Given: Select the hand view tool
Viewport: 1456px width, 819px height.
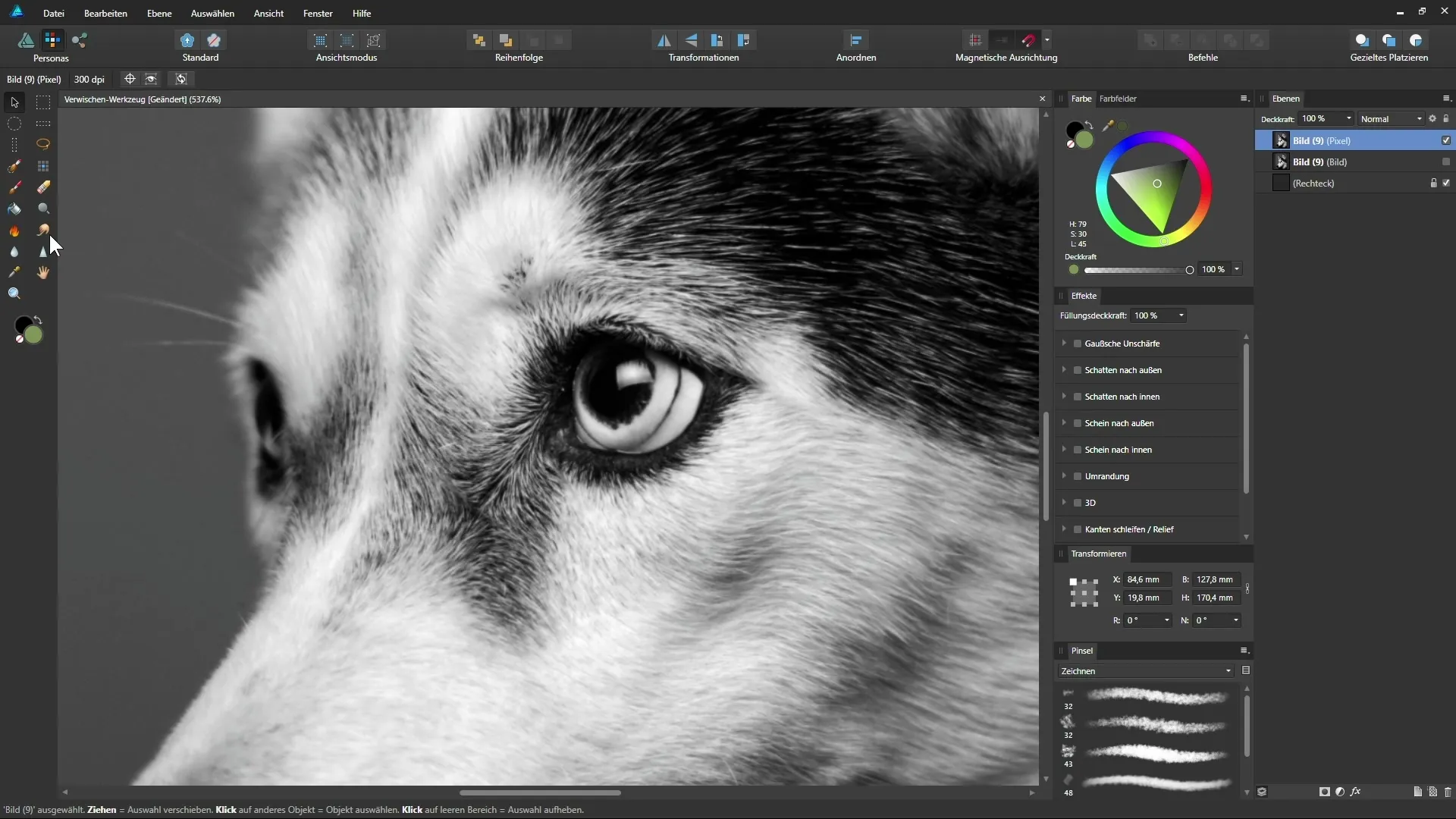Looking at the screenshot, I should (43, 272).
